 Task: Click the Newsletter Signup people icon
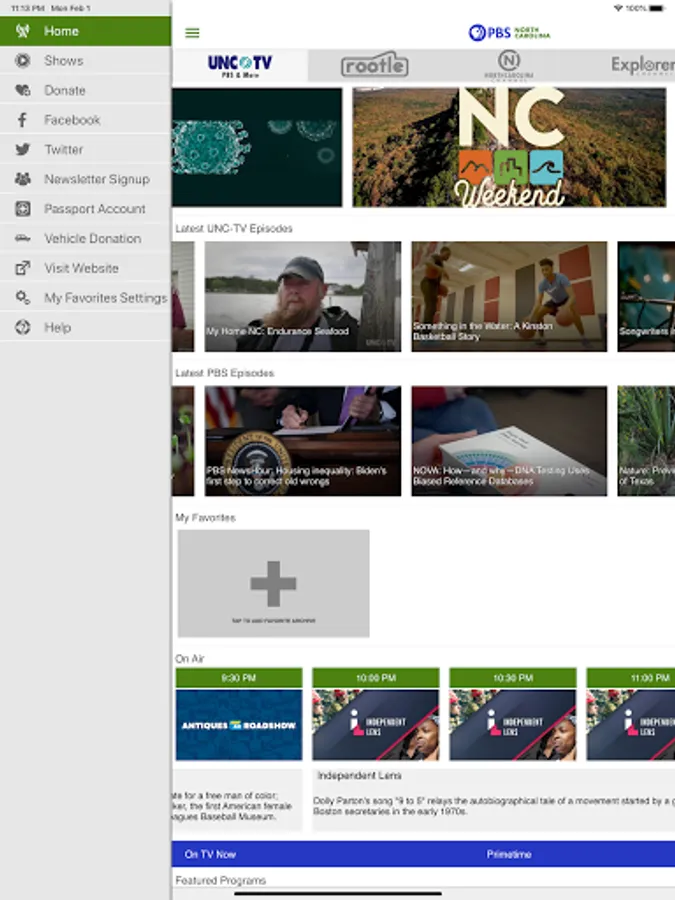coord(22,179)
